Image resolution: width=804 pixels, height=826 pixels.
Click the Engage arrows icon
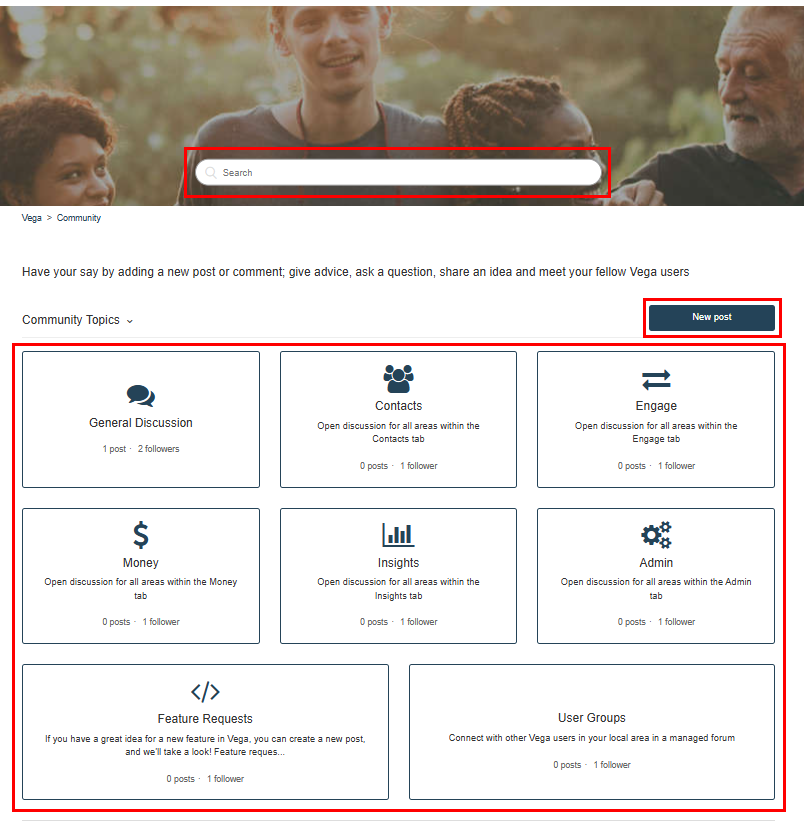pos(656,379)
